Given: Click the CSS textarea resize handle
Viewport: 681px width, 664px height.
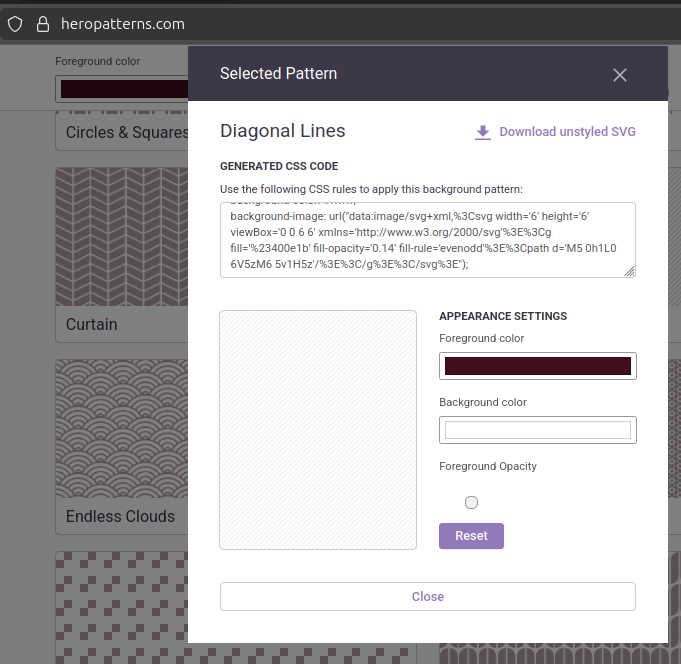Looking at the screenshot, I should coord(629,271).
